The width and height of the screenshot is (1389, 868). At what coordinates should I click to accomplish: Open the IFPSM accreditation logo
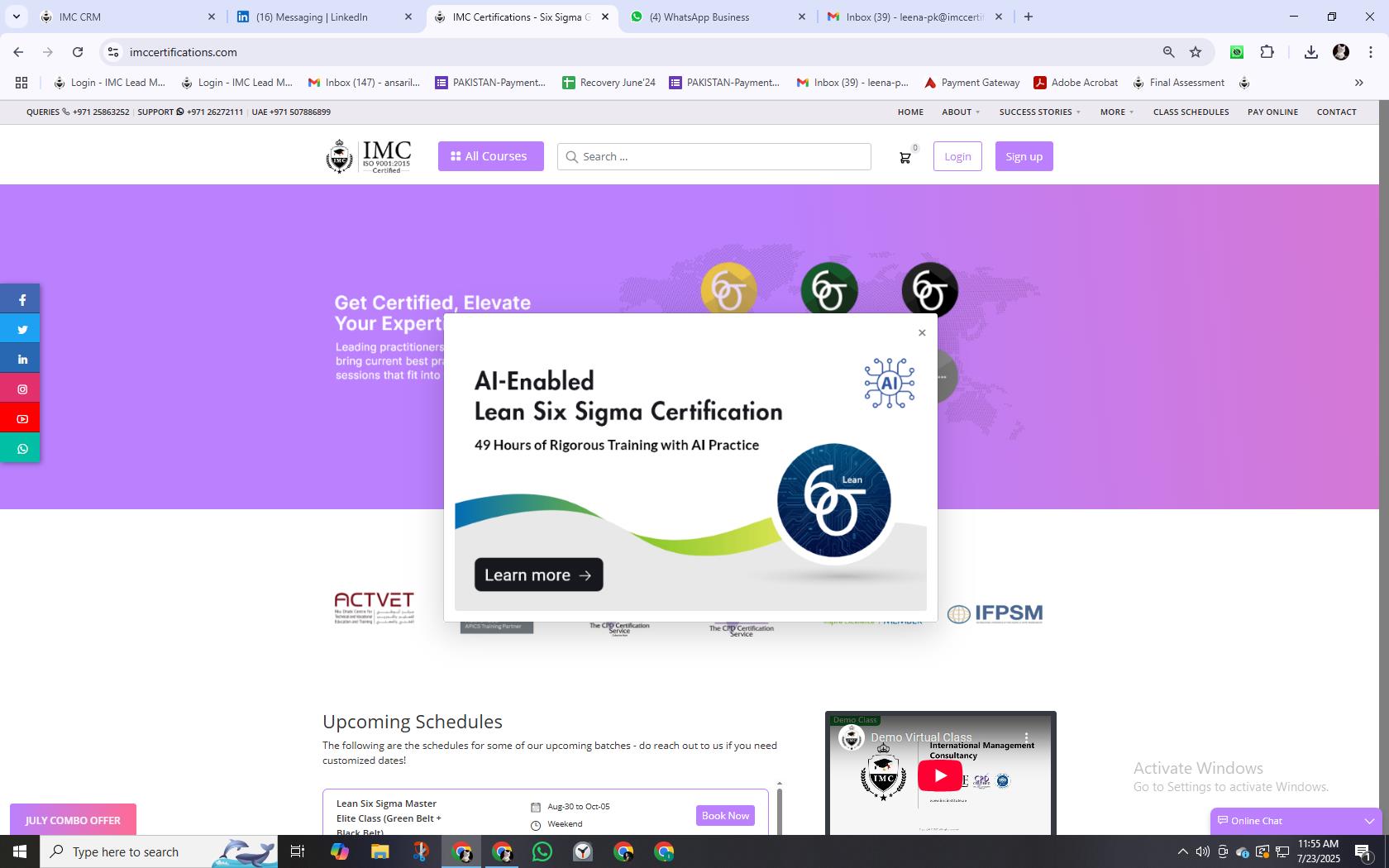point(995,613)
